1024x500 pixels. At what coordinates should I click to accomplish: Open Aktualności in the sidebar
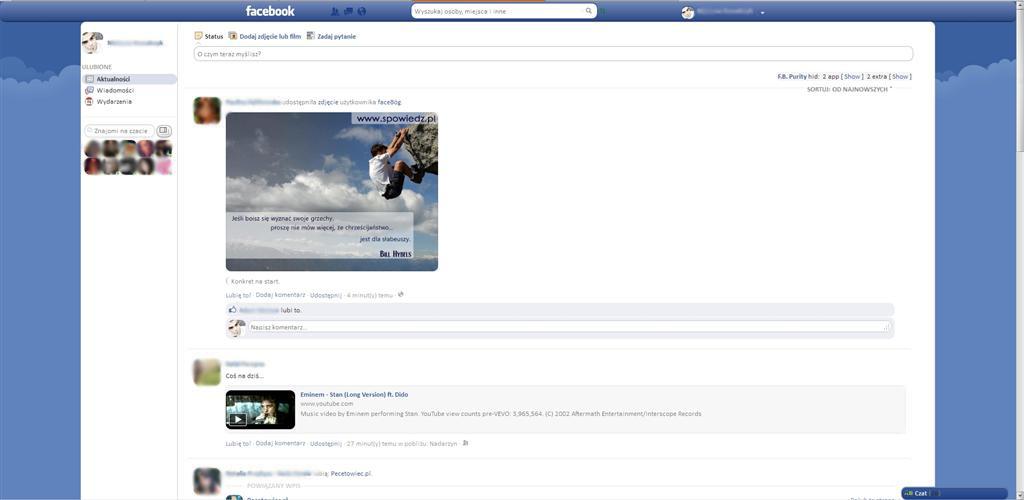tap(129, 79)
